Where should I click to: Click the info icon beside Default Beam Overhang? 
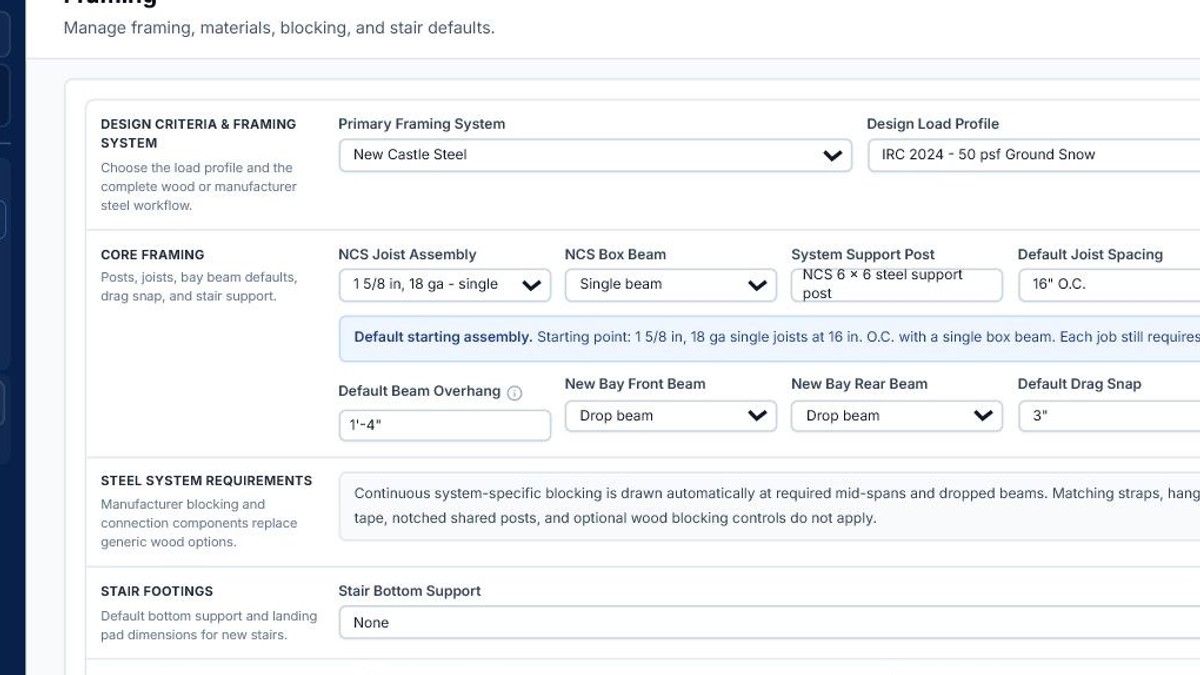514,393
